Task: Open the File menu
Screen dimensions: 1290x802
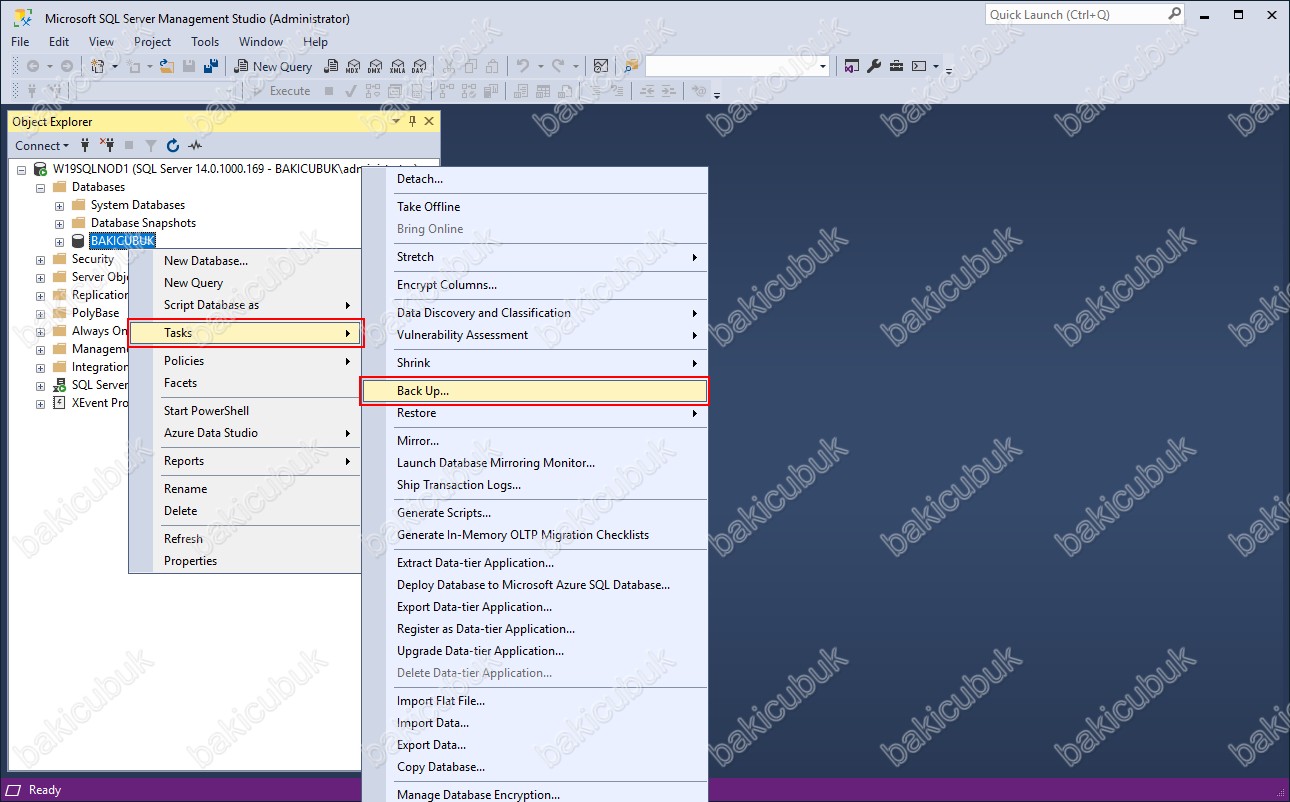Action: click(20, 42)
